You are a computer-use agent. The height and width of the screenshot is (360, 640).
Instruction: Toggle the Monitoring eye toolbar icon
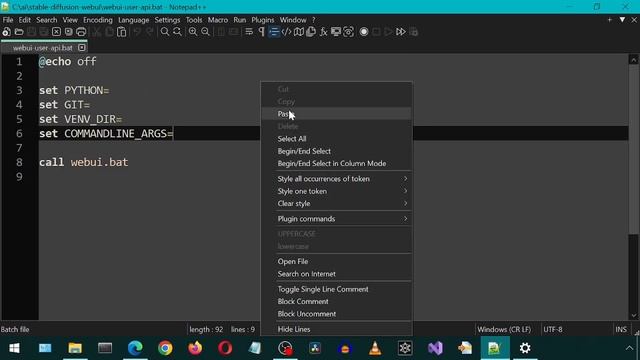point(348,32)
